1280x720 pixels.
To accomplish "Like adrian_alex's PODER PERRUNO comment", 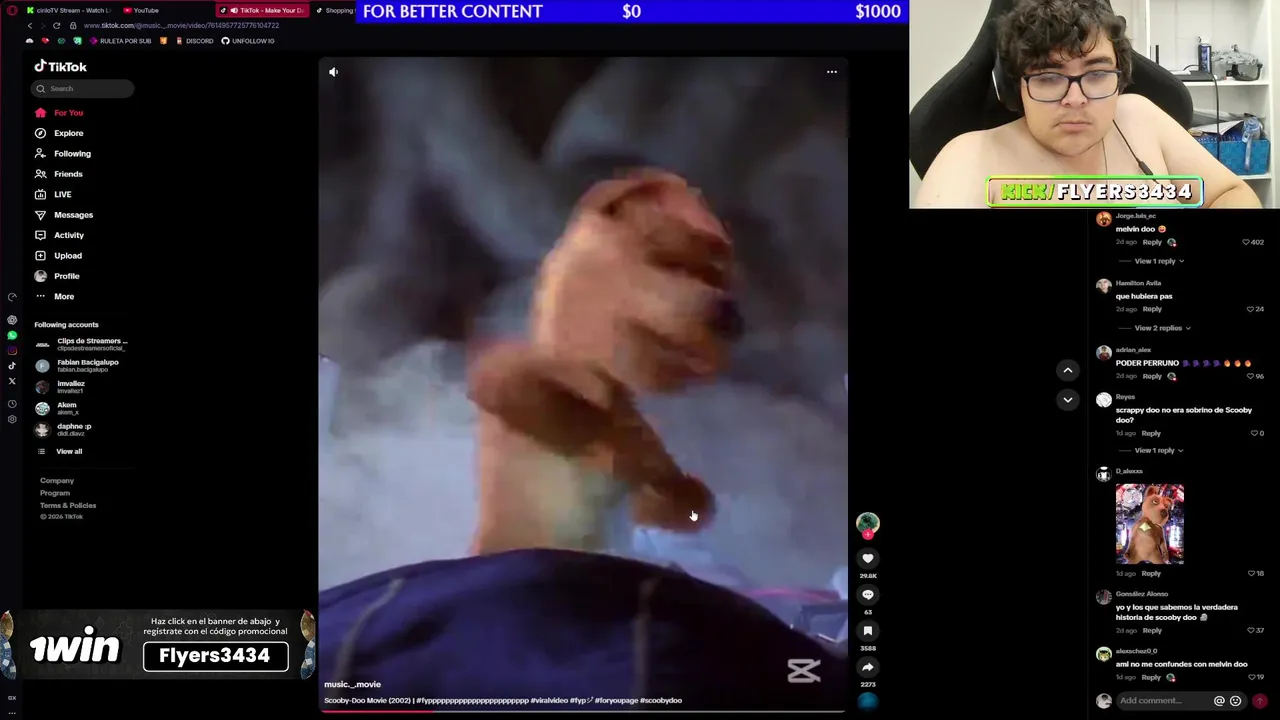I will (x=1250, y=376).
